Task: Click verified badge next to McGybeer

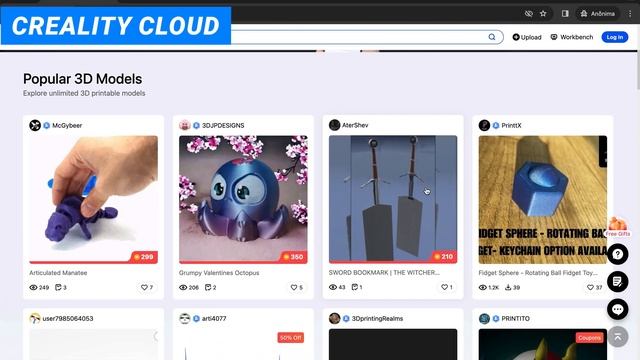Action: click(x=47, y=125)
